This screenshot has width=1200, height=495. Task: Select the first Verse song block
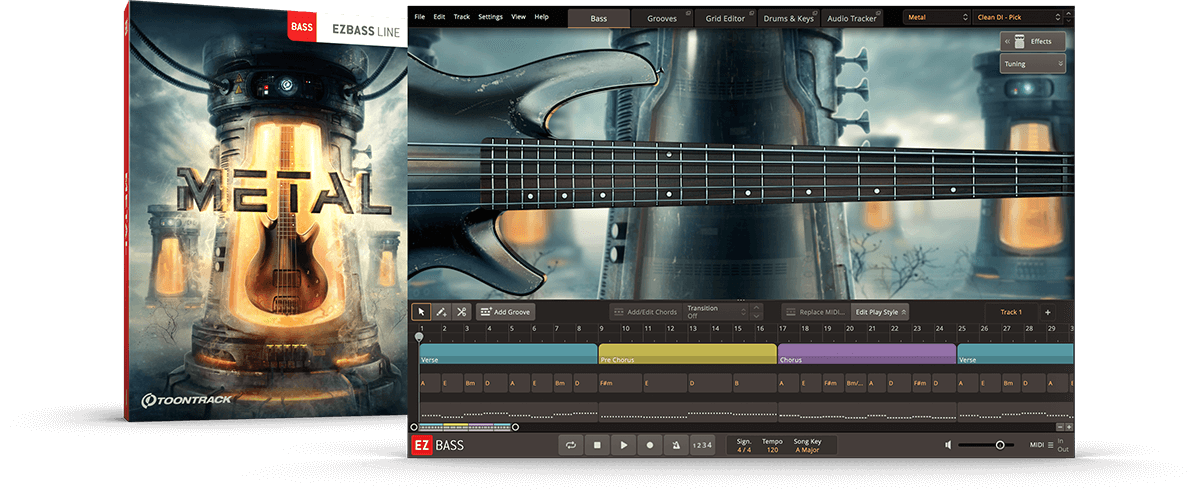tap(508, 354)
